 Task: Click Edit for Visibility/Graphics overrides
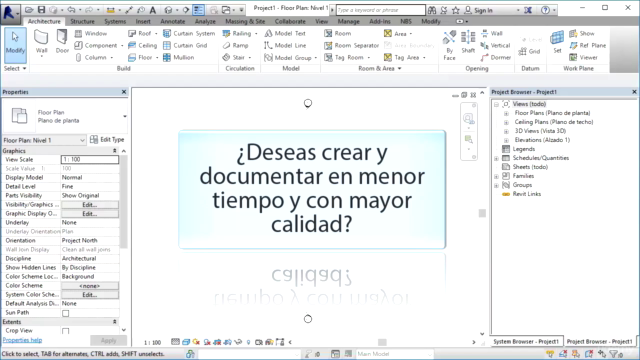(90, 205)
